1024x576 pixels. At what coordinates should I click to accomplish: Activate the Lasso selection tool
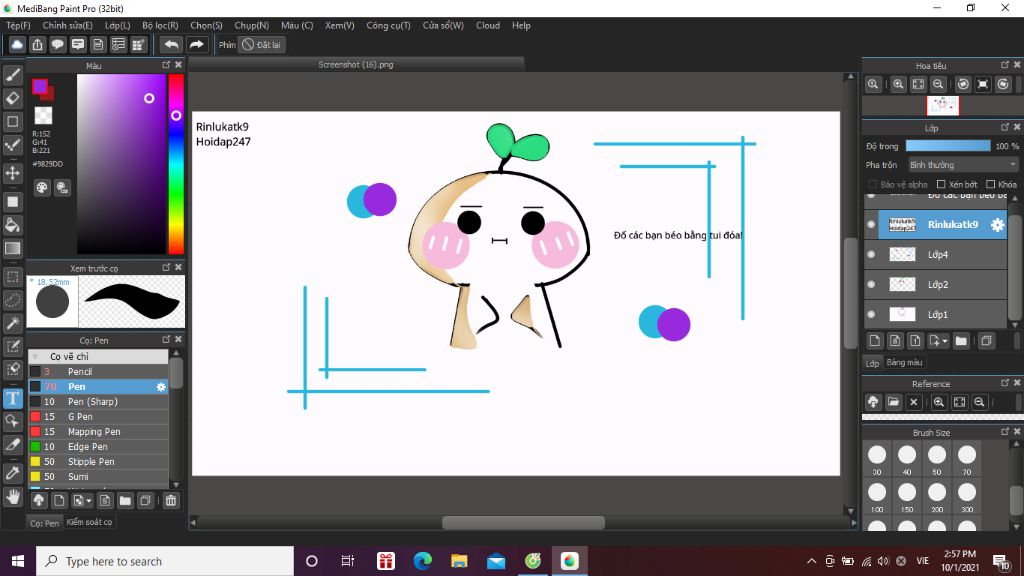coord(12,300)
